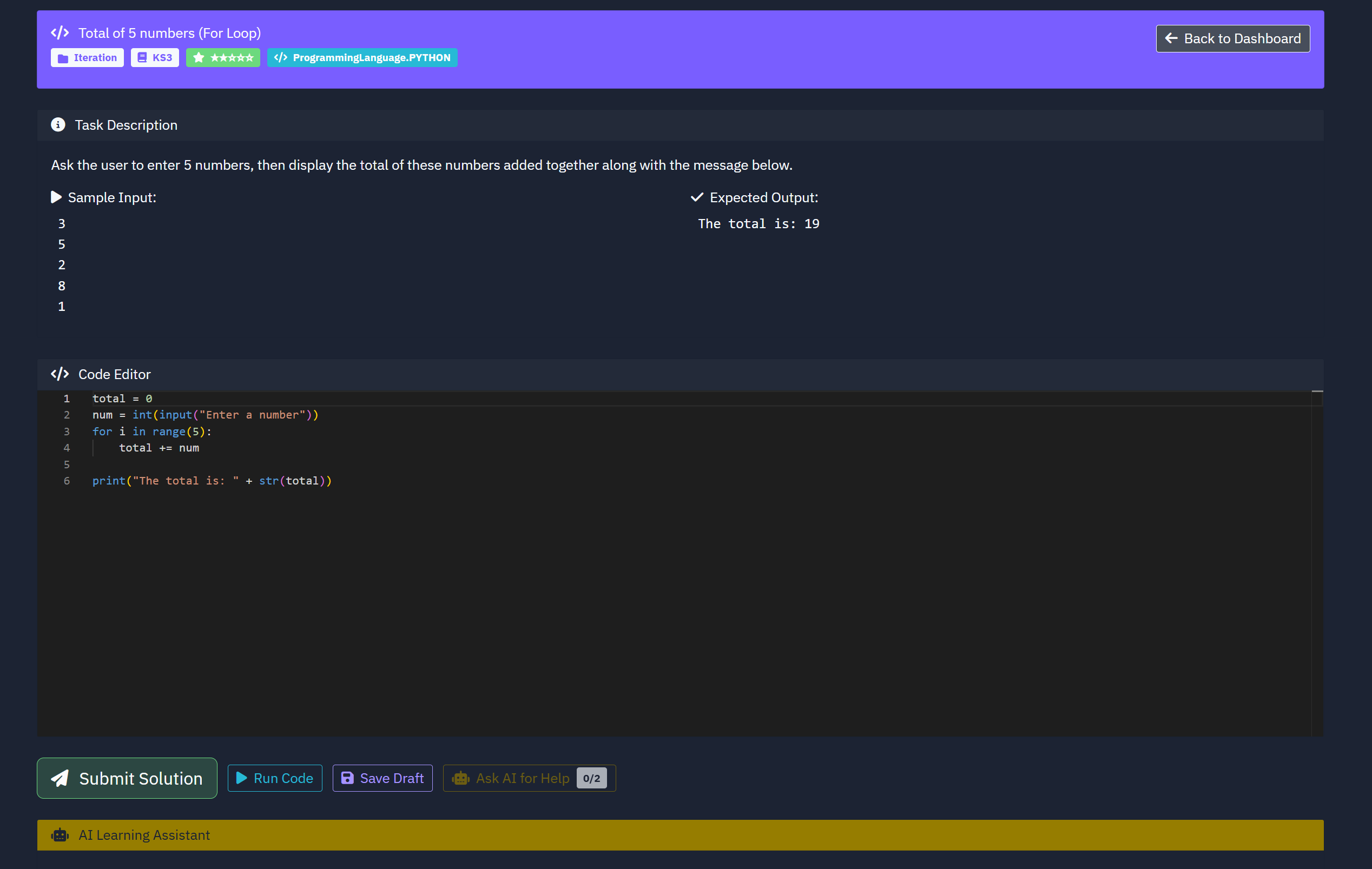Click sample input value 1
Viewport: 1372px width, 869px height.
(62, 307)
